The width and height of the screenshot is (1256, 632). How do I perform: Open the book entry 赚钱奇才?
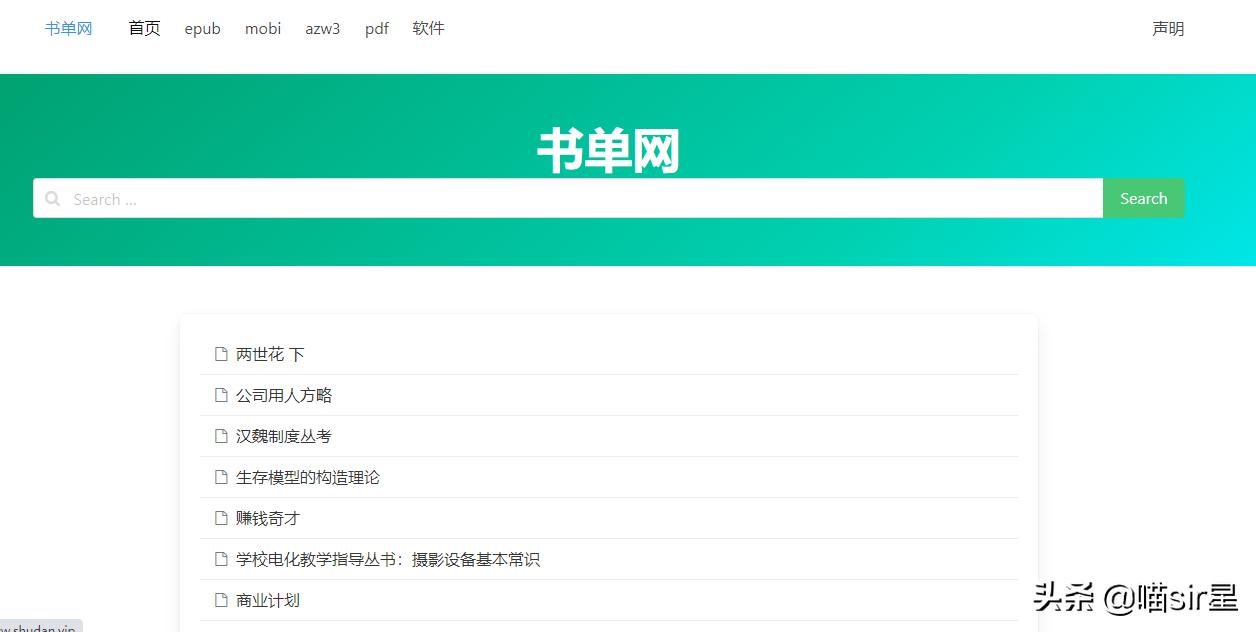click(266, 518)
